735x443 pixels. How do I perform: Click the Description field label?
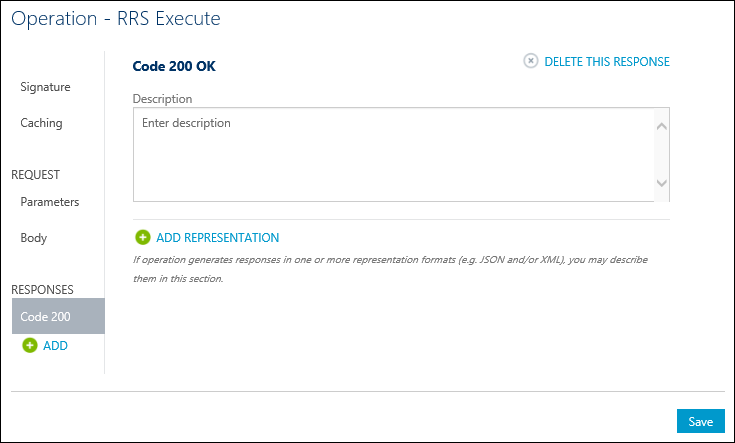[162, 98]
